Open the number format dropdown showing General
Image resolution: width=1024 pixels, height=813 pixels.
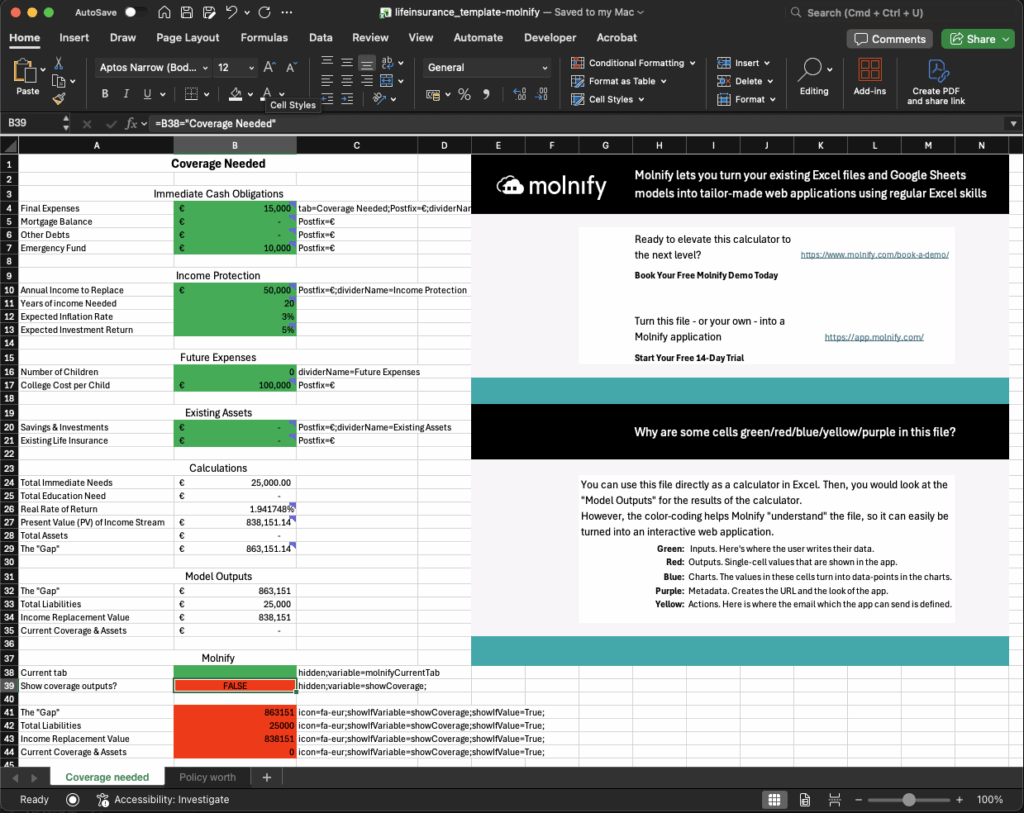tap(485, 68)
